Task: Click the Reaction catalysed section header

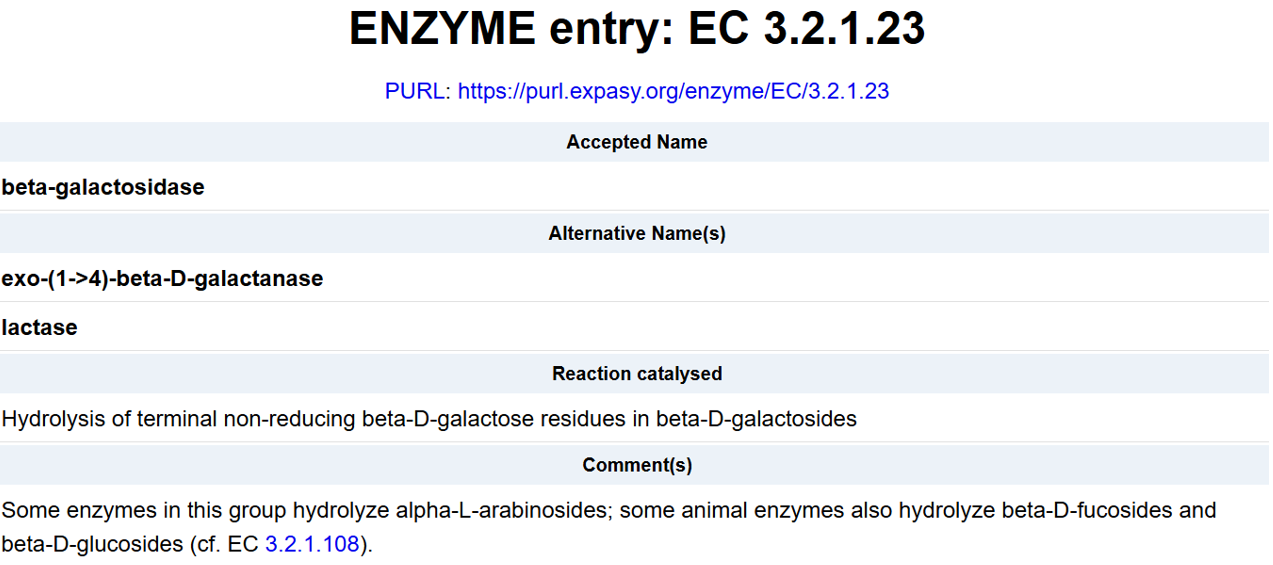Action: (x=636, y=373)
